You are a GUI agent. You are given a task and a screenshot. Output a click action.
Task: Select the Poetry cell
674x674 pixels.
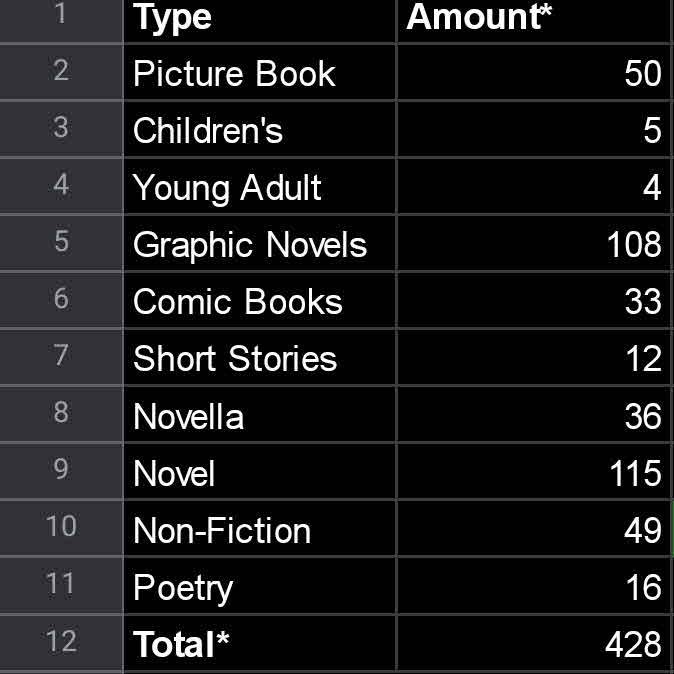pyautogui.click(x=258, y=587)
